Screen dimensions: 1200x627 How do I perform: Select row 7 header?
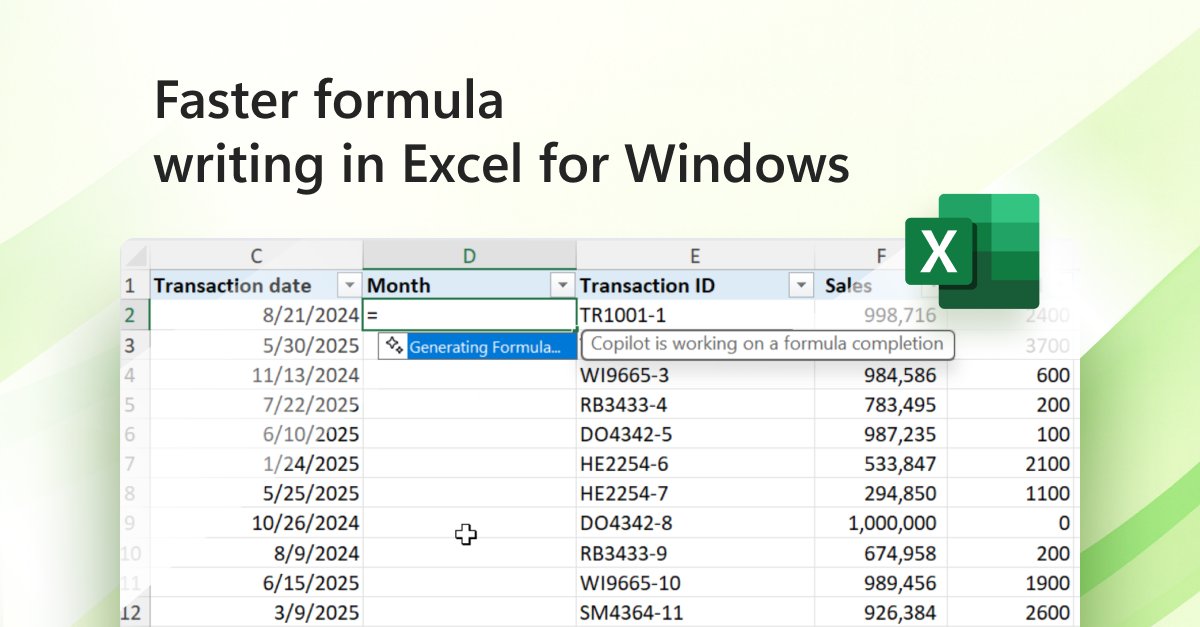[134, 464]
